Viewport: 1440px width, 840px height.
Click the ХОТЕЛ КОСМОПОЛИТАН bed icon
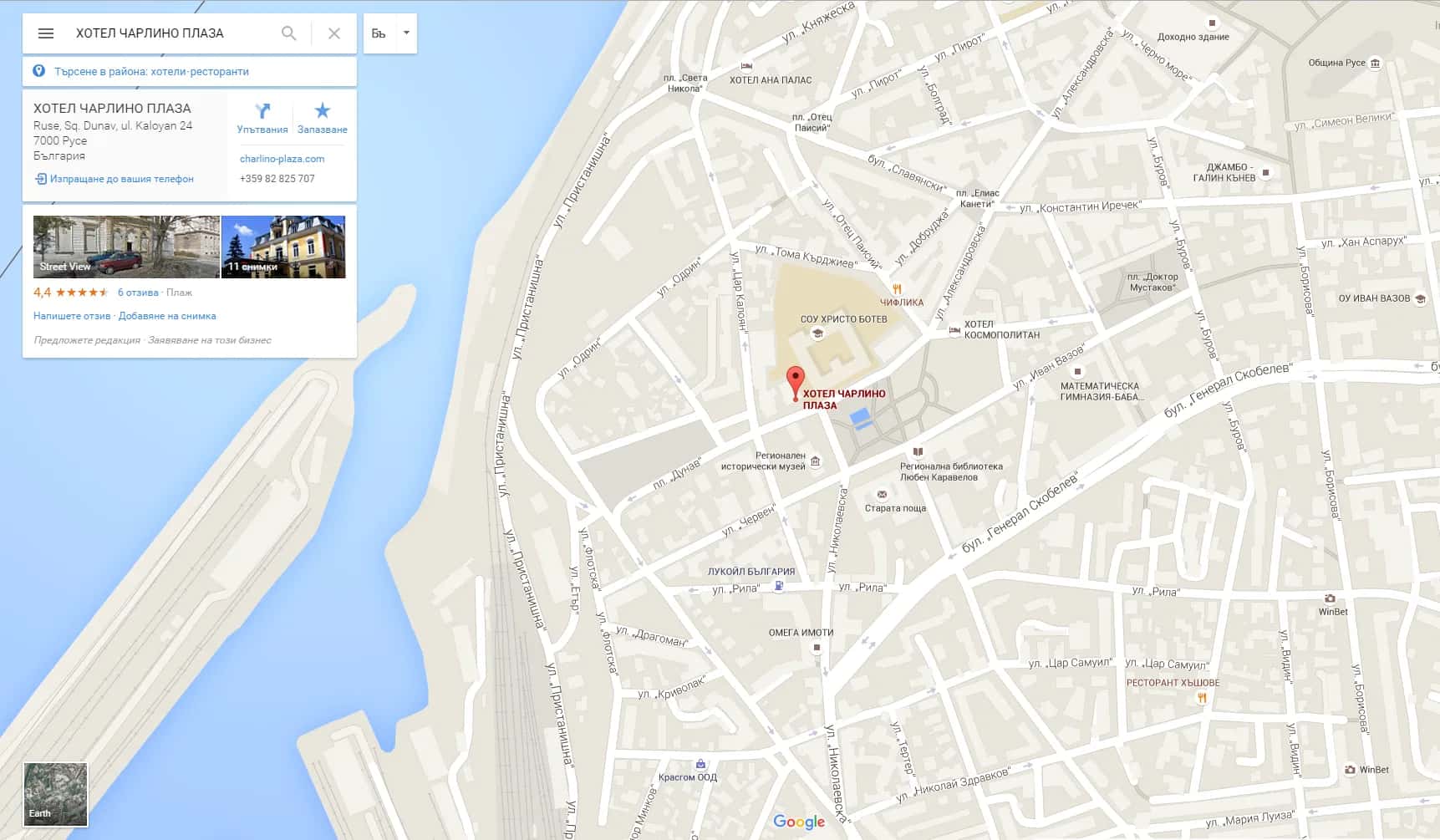click(954, 330)
